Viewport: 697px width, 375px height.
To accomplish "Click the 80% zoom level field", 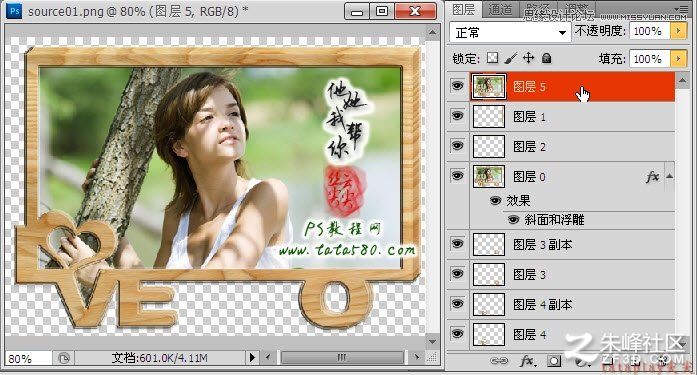I will 28,358.
